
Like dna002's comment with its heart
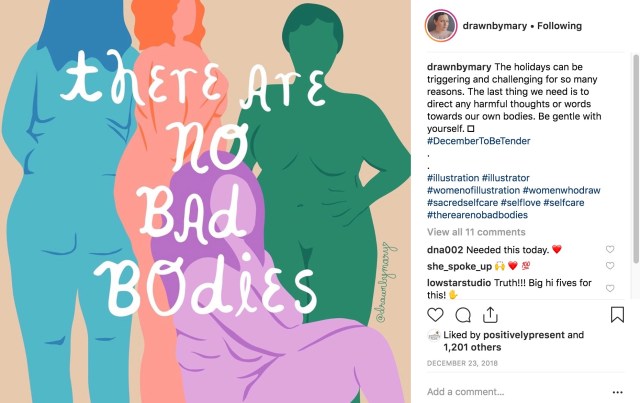pyautogui.click(x=610, y=249)
